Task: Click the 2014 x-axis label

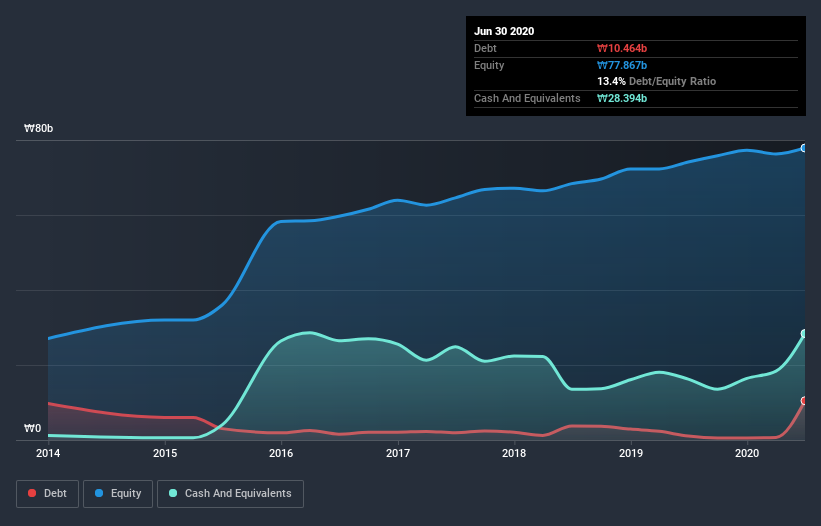Action: 48,453
